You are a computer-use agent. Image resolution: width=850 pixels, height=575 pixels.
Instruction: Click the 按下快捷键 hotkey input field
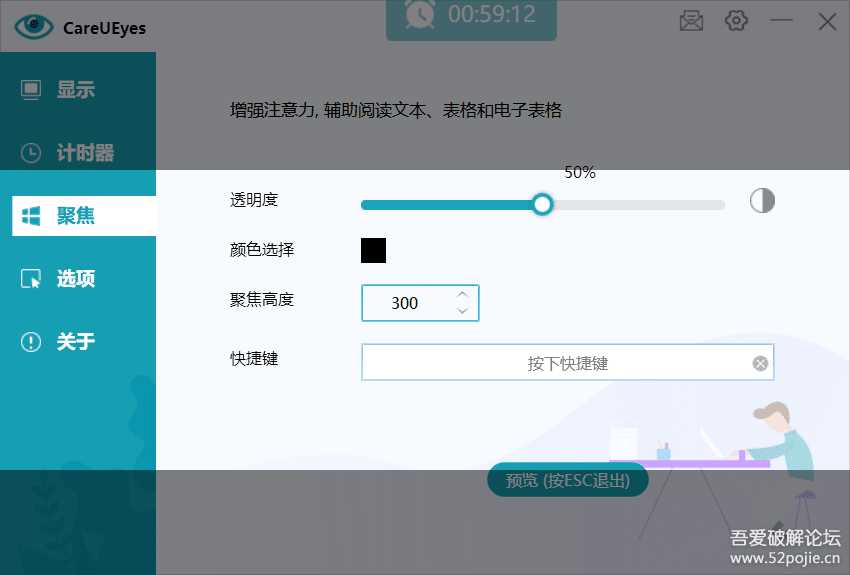[568, 362]
